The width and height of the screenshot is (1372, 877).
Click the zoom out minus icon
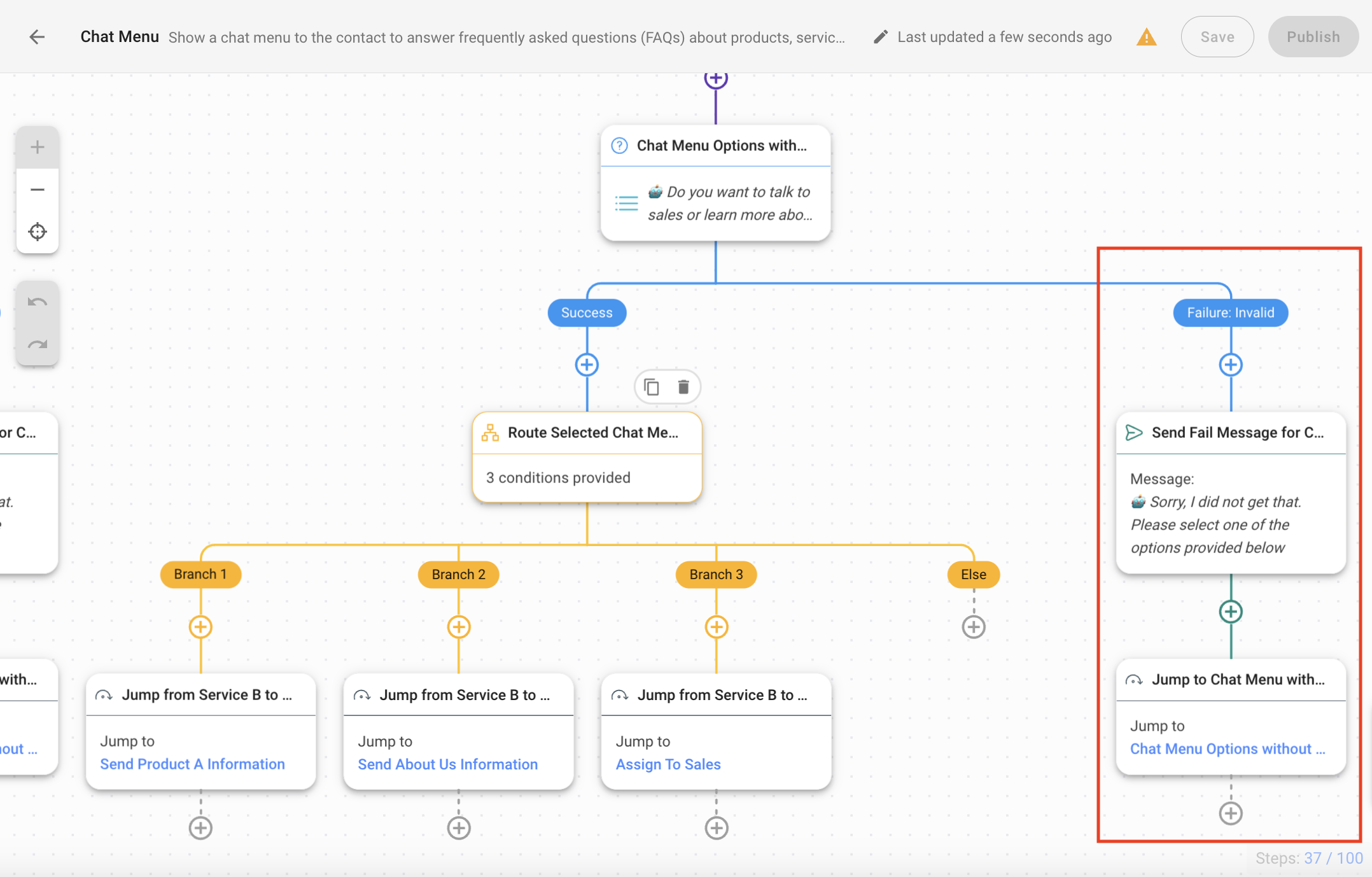37,189
